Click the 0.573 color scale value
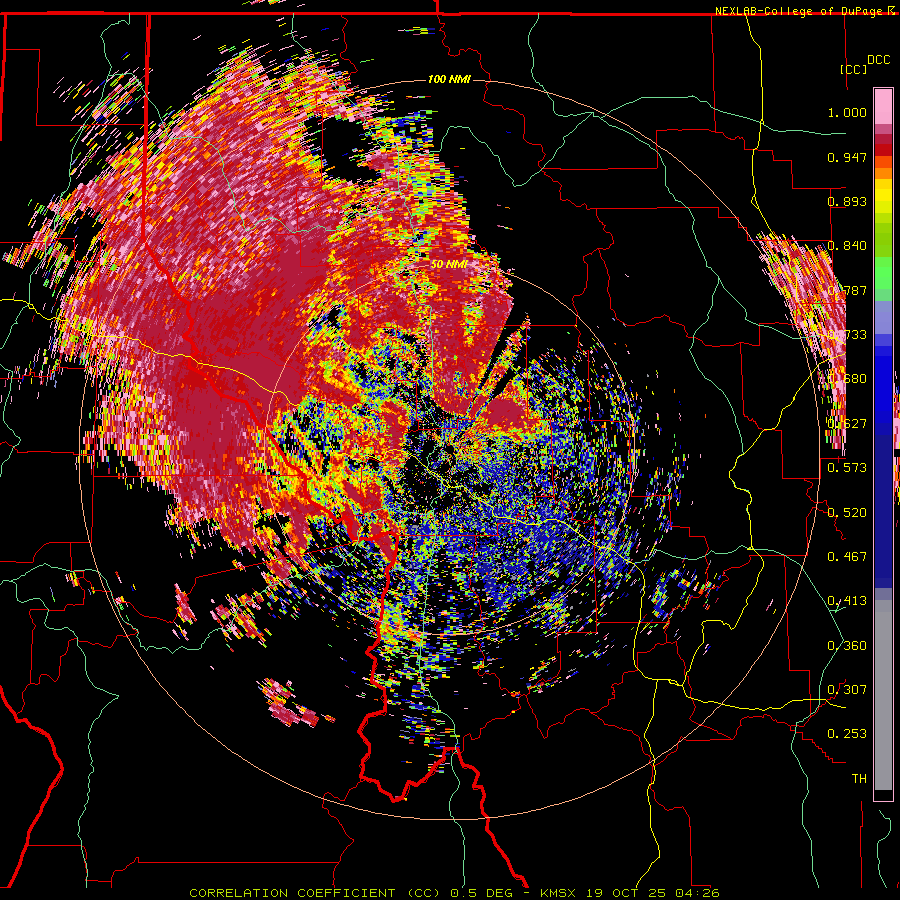Viewport: 900px width, 900px height. (x=847, y=467)
